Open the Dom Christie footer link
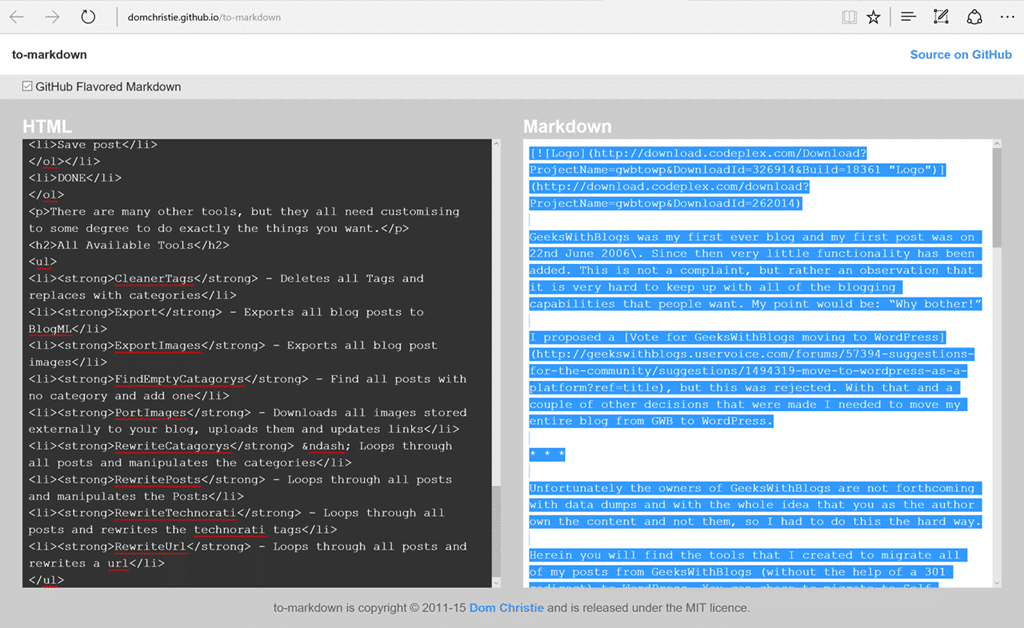Image resolution: width=1024 pixels, height=628 pixels. pos(506,608)
